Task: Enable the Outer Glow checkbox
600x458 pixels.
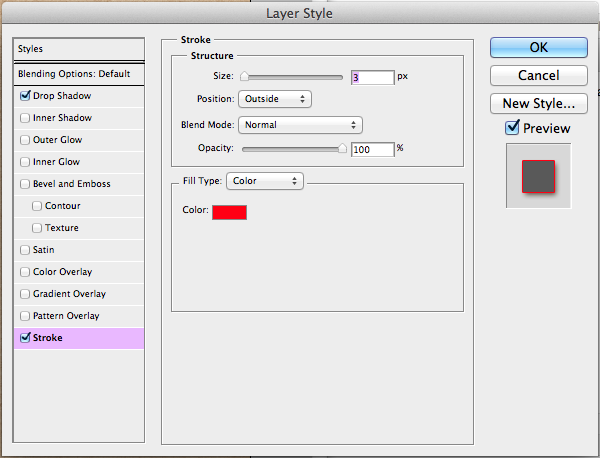Action: 25,140
